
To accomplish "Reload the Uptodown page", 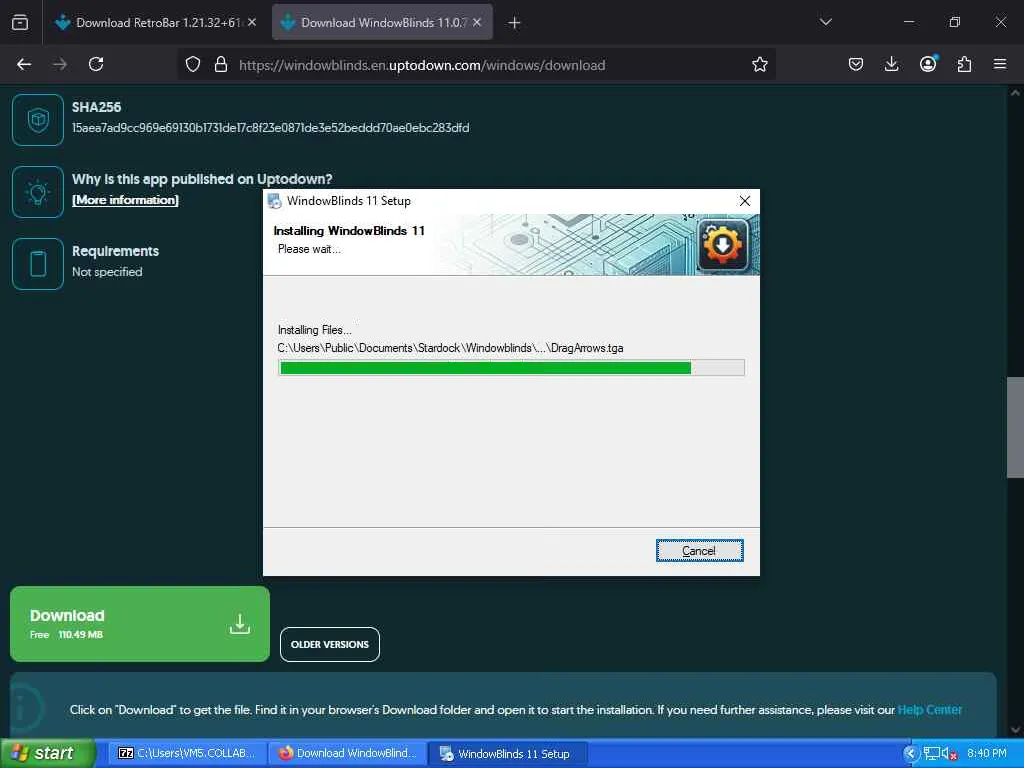I will click(x=96, y=64).
